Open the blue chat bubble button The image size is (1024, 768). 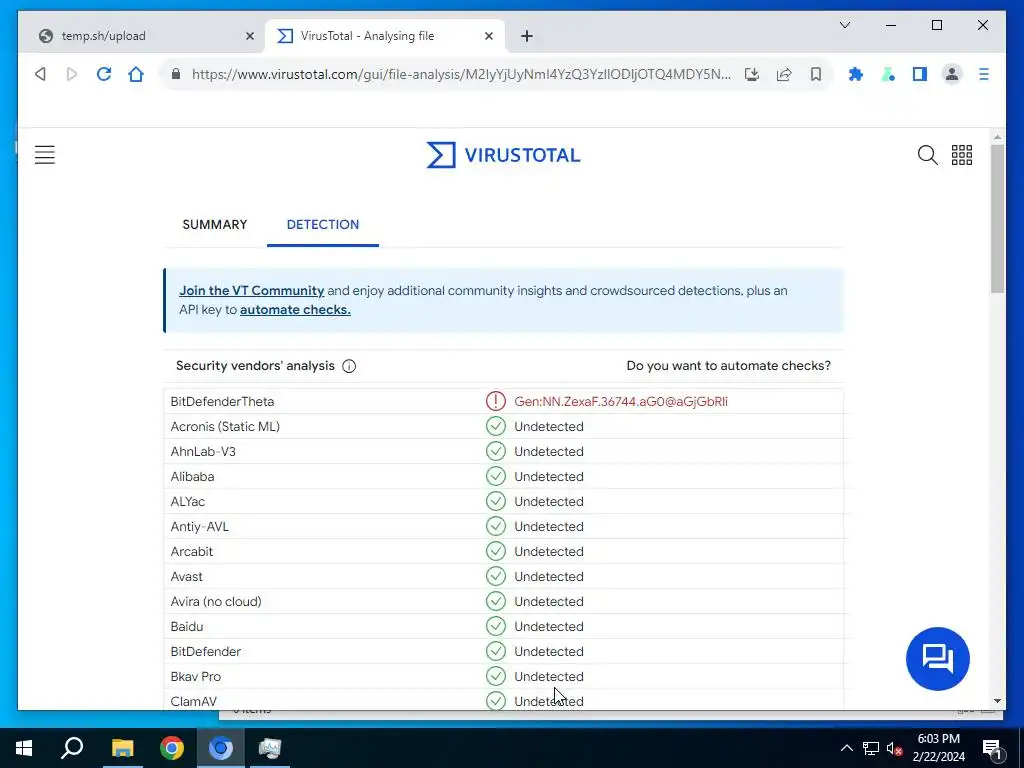pos(938,658)
